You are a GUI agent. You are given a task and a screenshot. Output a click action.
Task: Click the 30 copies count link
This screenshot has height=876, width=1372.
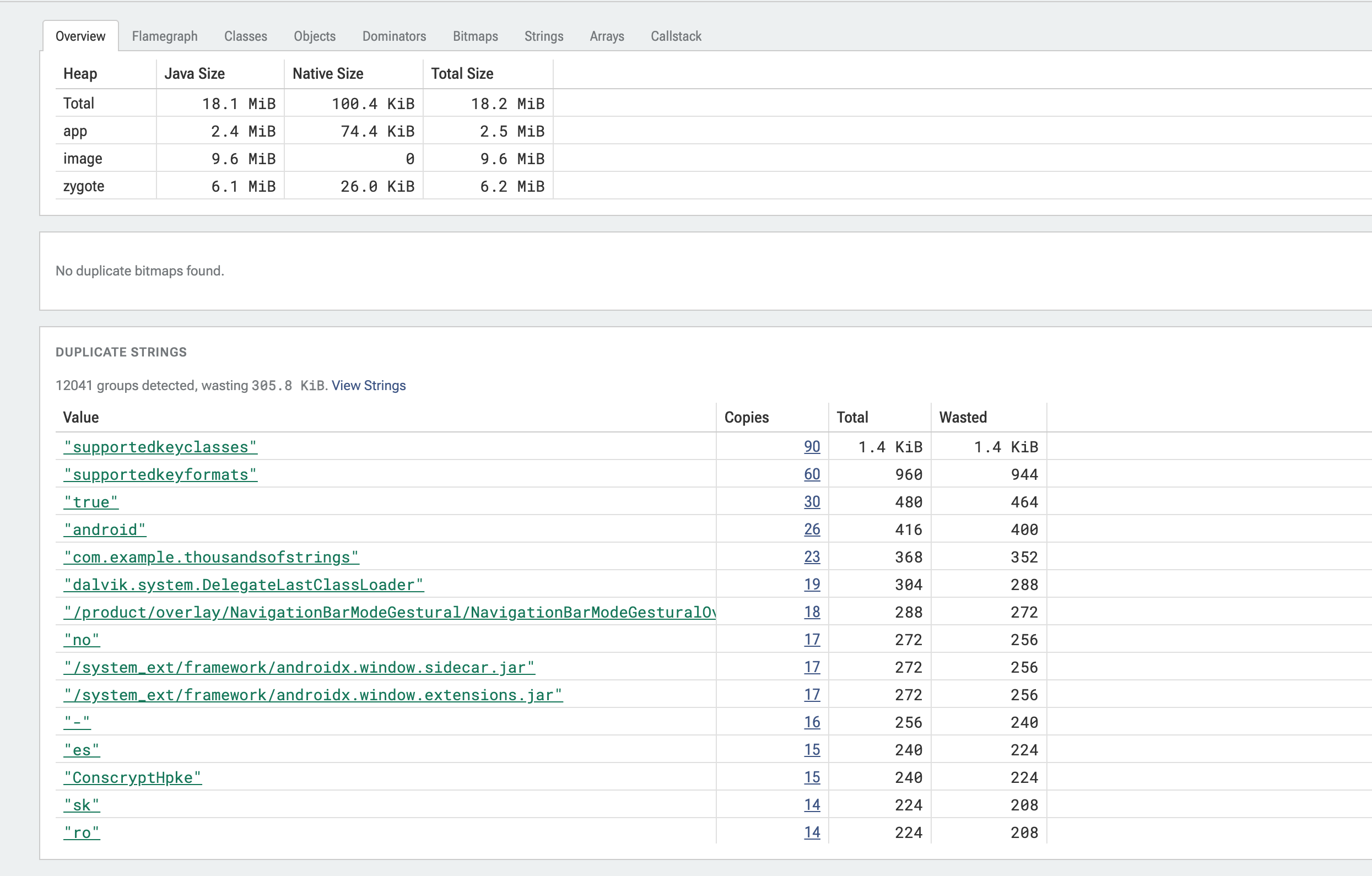(812, 502)
